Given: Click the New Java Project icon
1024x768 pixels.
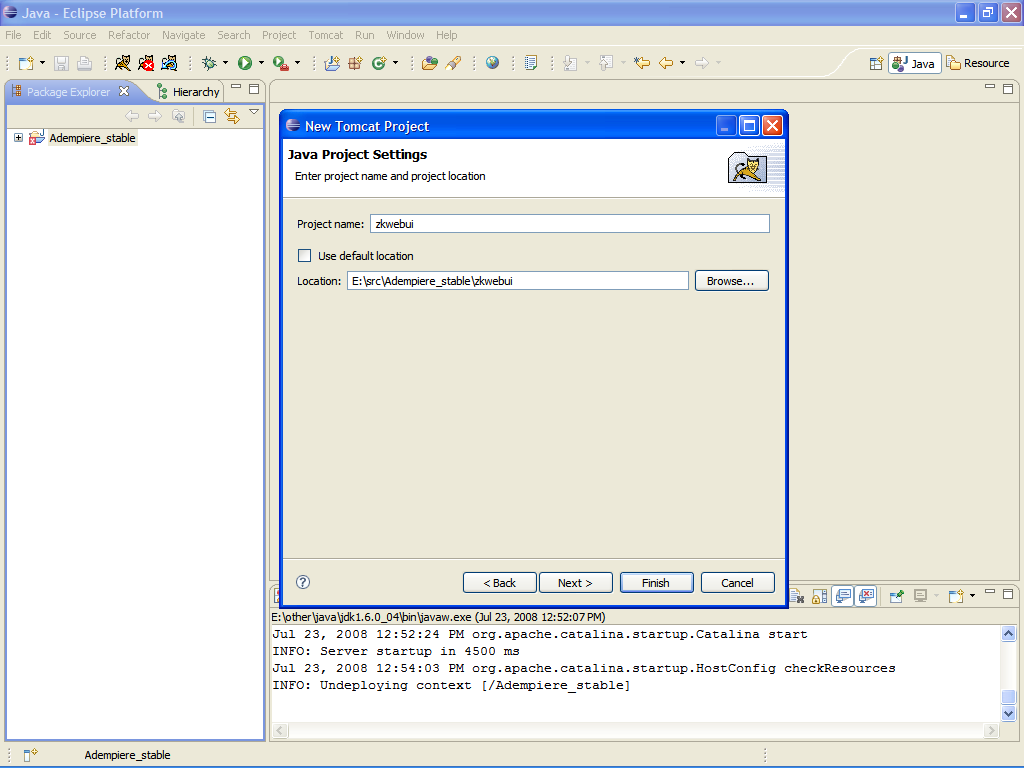Looking at the screenshot, I should point(332,63).
